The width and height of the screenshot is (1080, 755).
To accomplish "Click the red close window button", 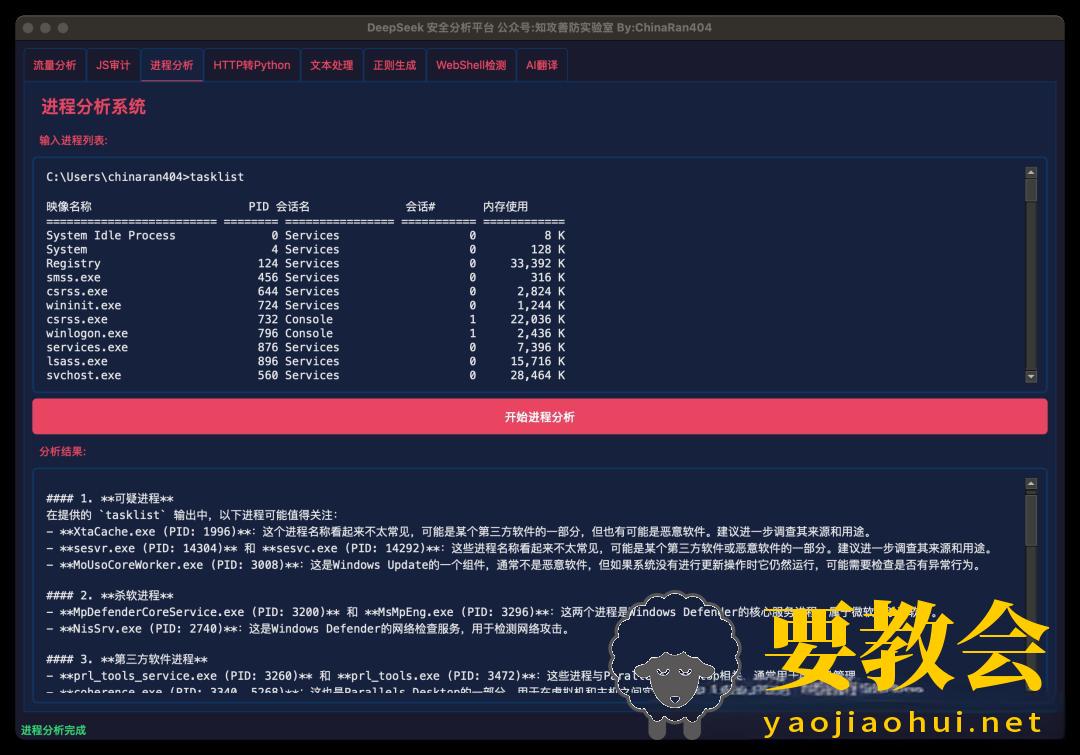I will pos(28,28).
